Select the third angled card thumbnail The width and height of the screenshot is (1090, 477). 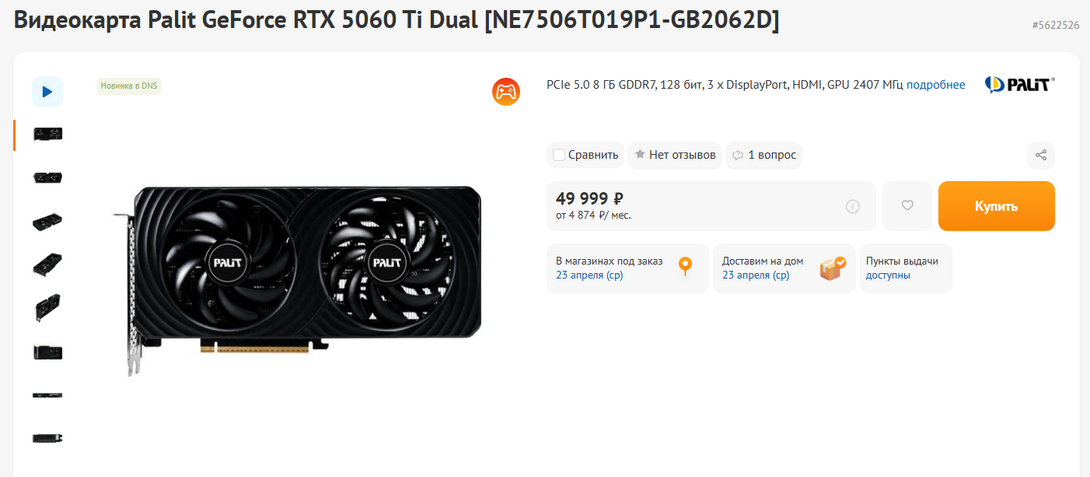[48, 222]
